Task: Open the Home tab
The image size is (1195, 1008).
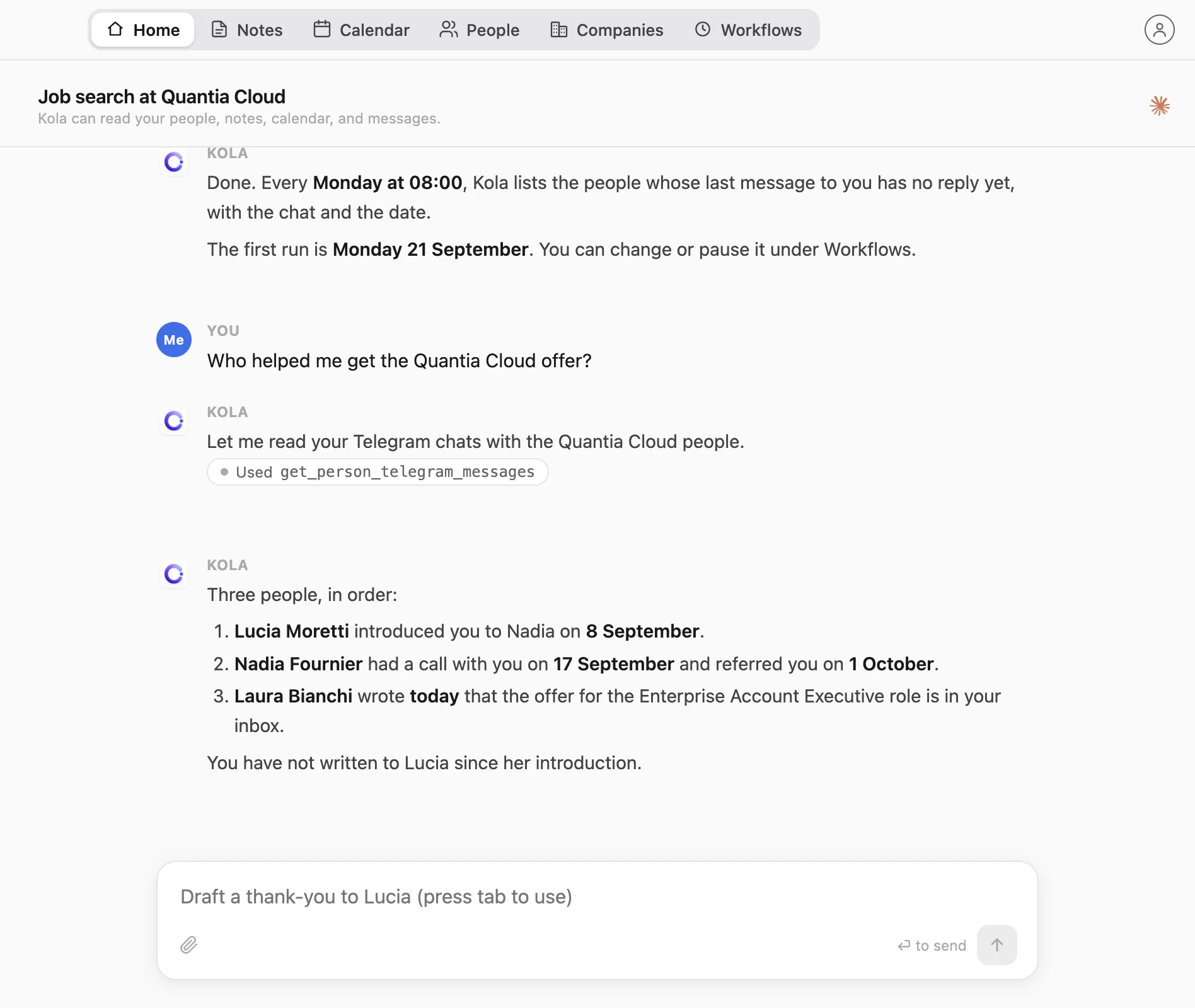Action: tap(143, 30)
